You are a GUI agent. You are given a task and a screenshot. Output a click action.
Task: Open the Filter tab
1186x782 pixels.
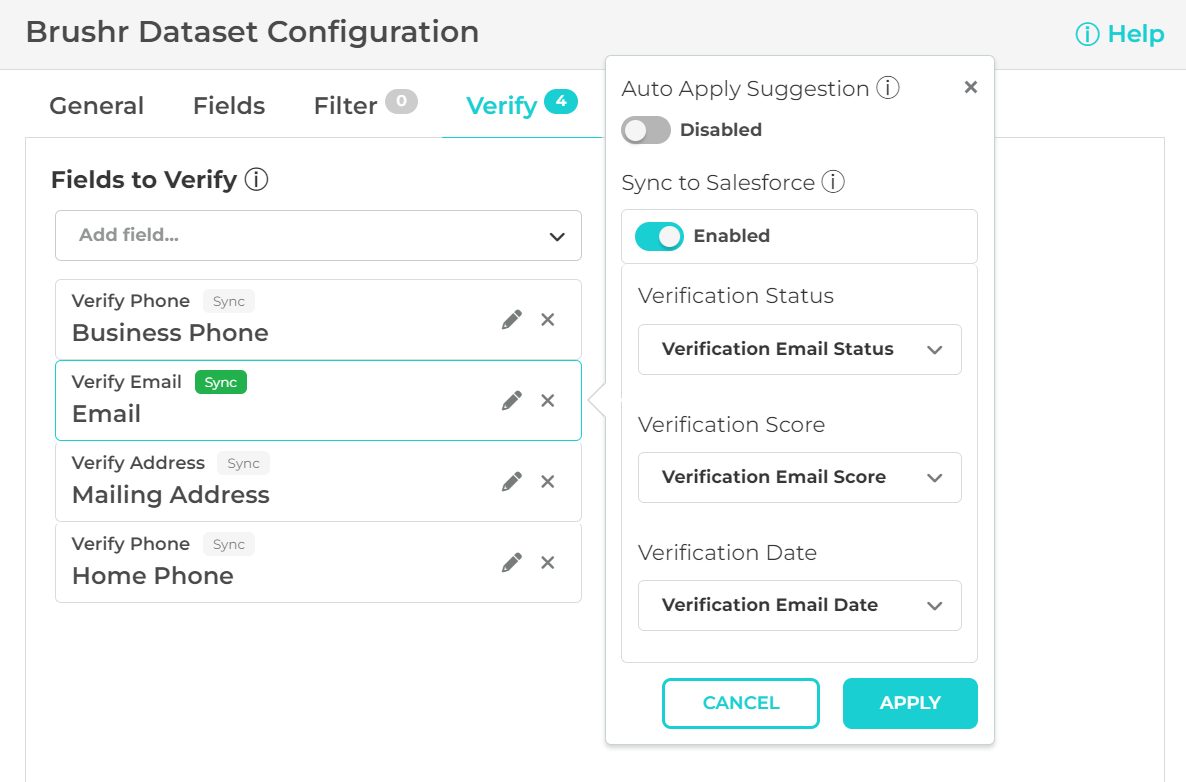click(x=345, y=106)
